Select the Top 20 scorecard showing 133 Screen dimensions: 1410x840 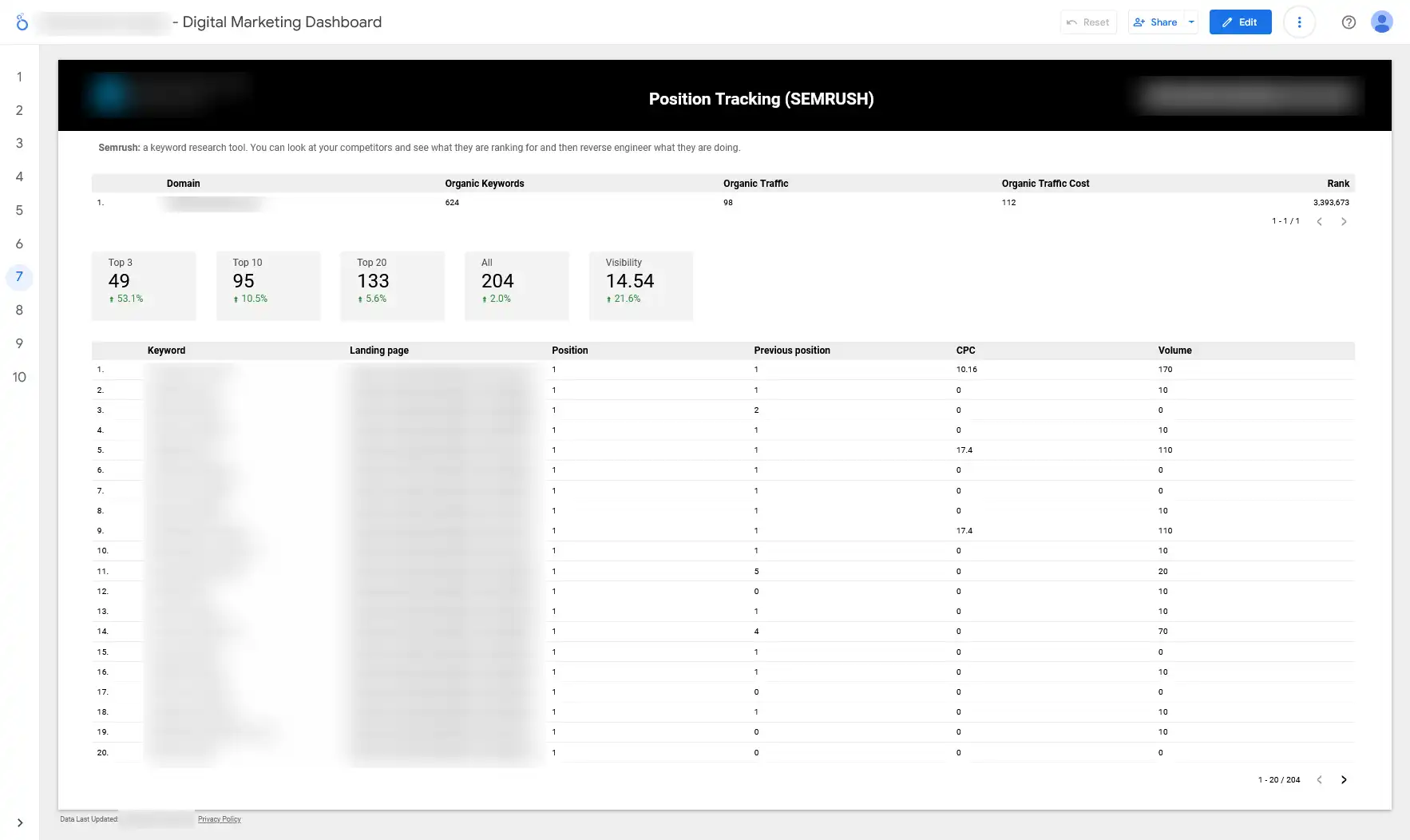click(392, 286)
